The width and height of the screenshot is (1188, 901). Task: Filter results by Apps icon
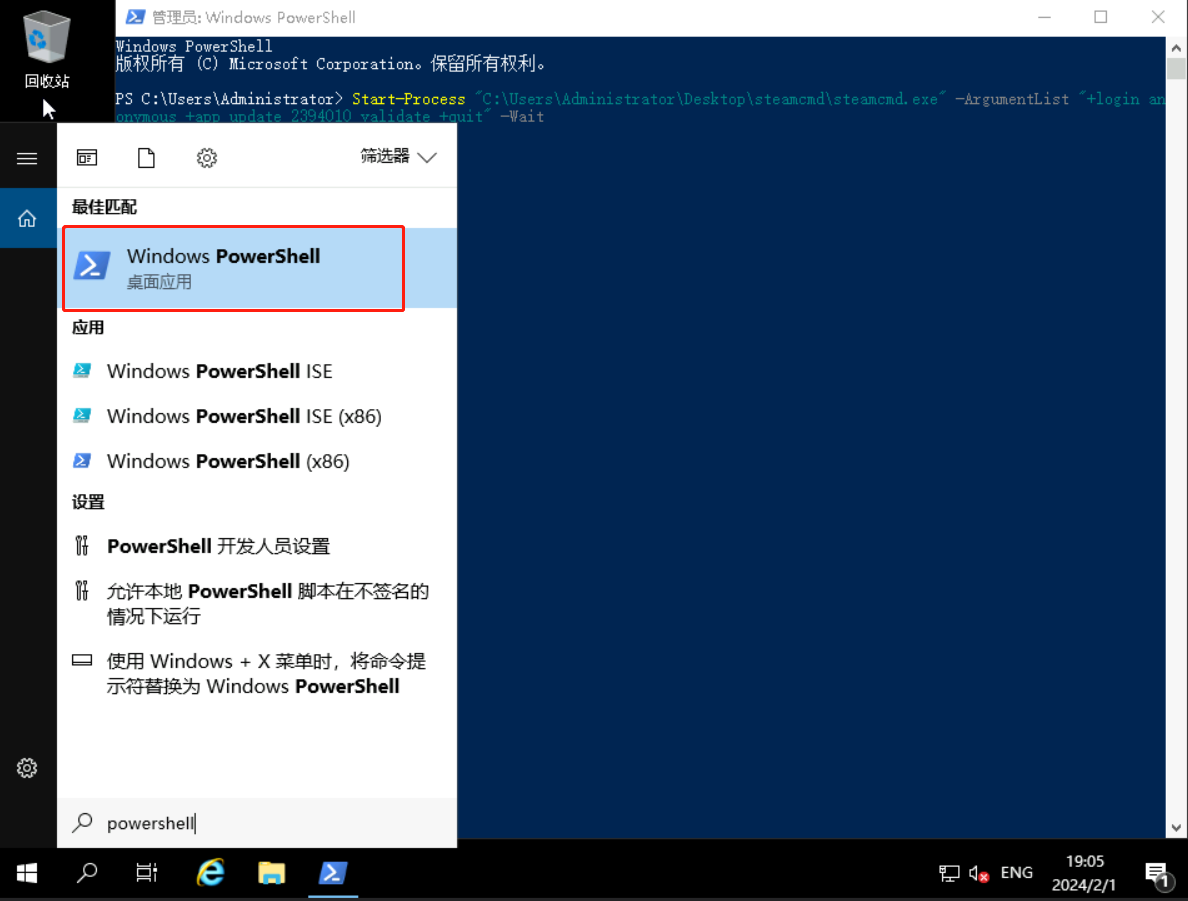coord(87,158)
